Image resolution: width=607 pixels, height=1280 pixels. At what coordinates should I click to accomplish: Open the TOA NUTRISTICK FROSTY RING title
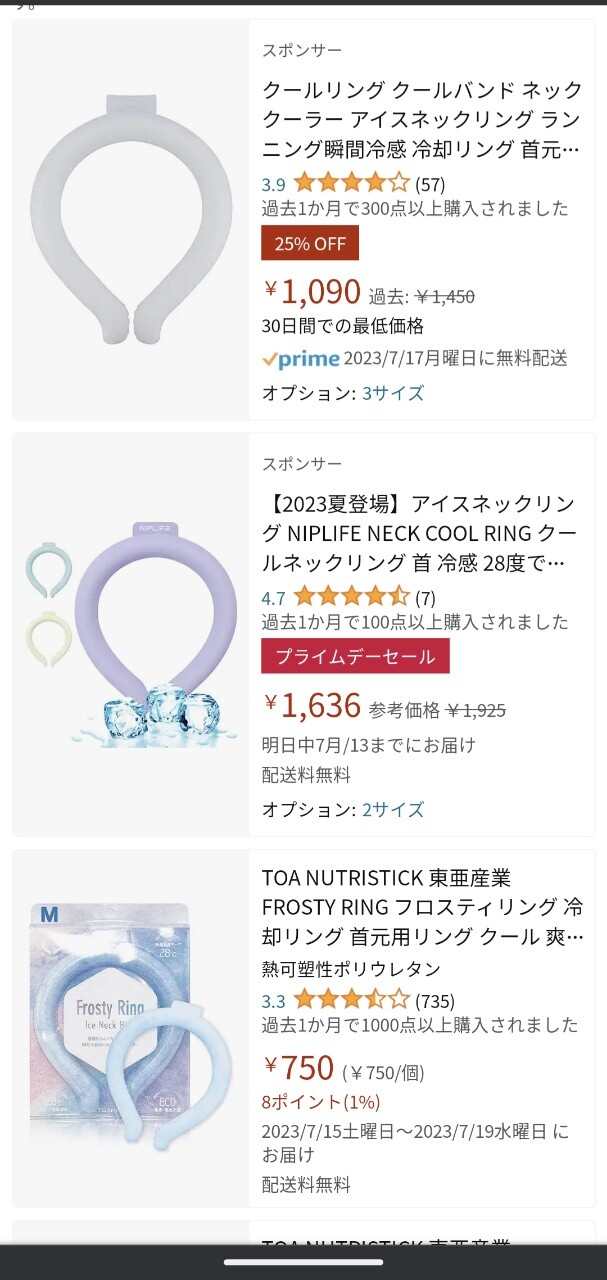click(421, 908)
